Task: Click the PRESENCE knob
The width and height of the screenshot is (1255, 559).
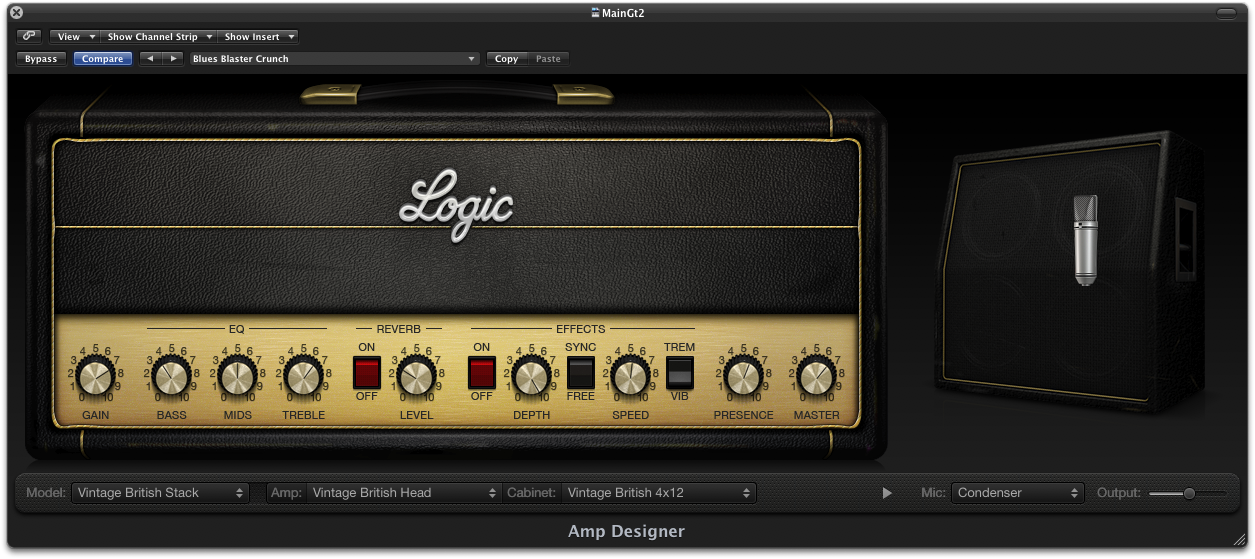Action: tap(743, 377)
